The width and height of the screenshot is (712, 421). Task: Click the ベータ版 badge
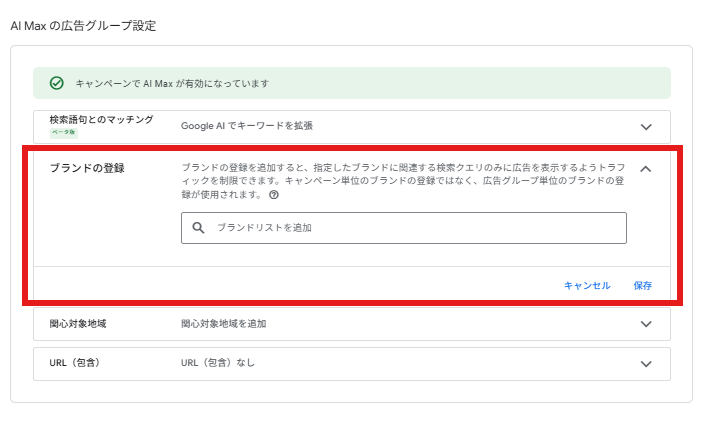tap(64, 132)
